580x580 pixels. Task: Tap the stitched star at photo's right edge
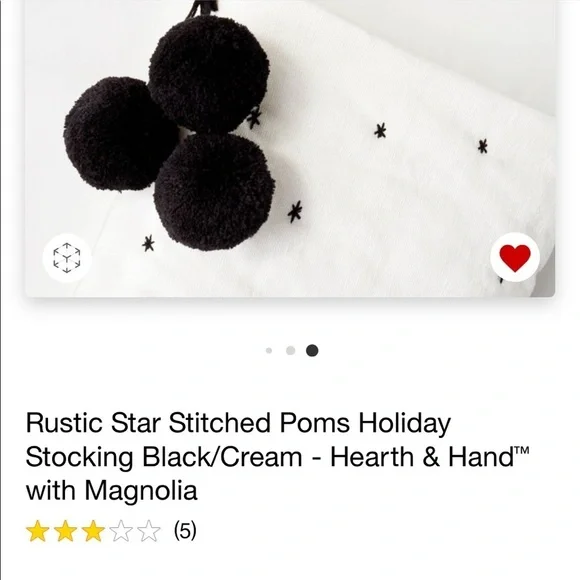coord(482,146)
